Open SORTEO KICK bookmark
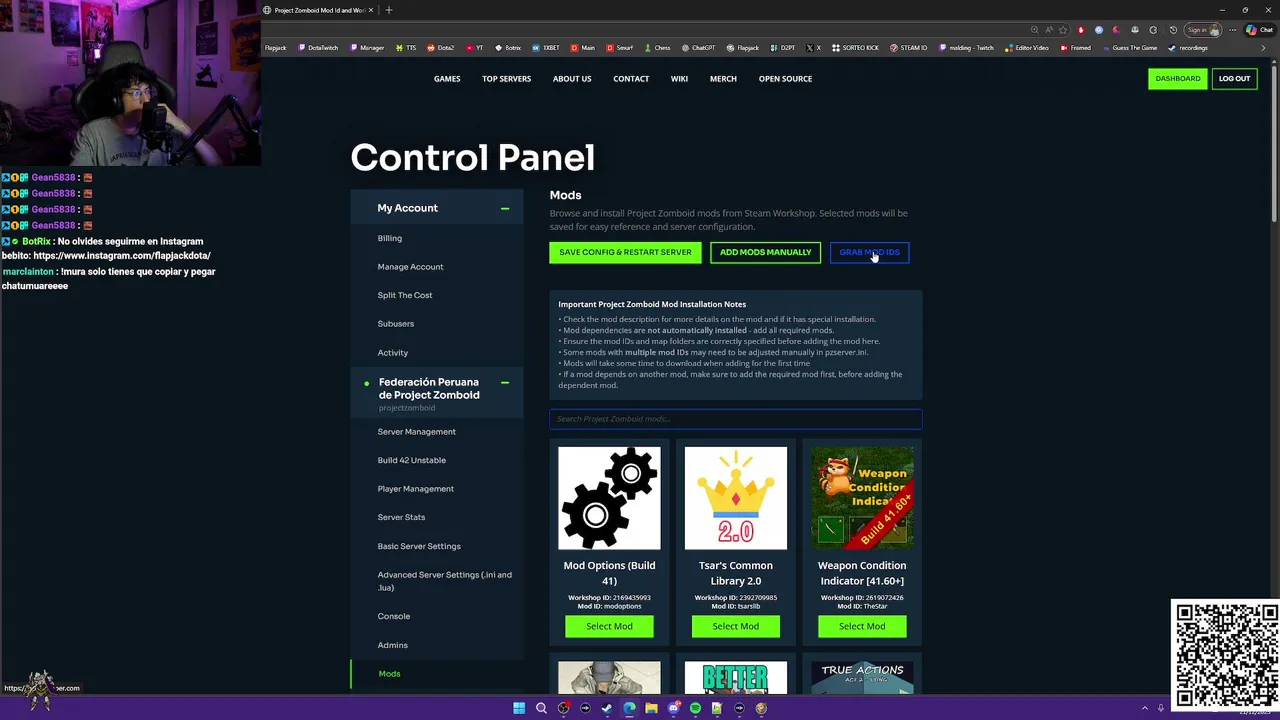Screen dimensions: 1280x720 pos(856,48)
